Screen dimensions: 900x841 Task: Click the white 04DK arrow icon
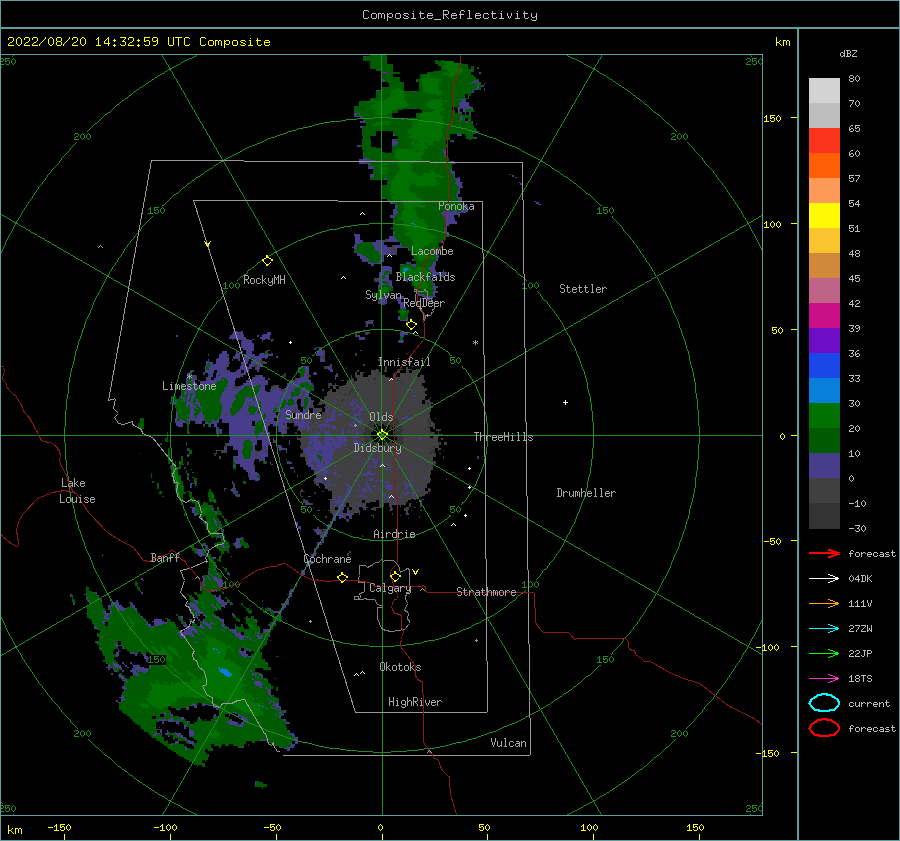click(824, 579)
